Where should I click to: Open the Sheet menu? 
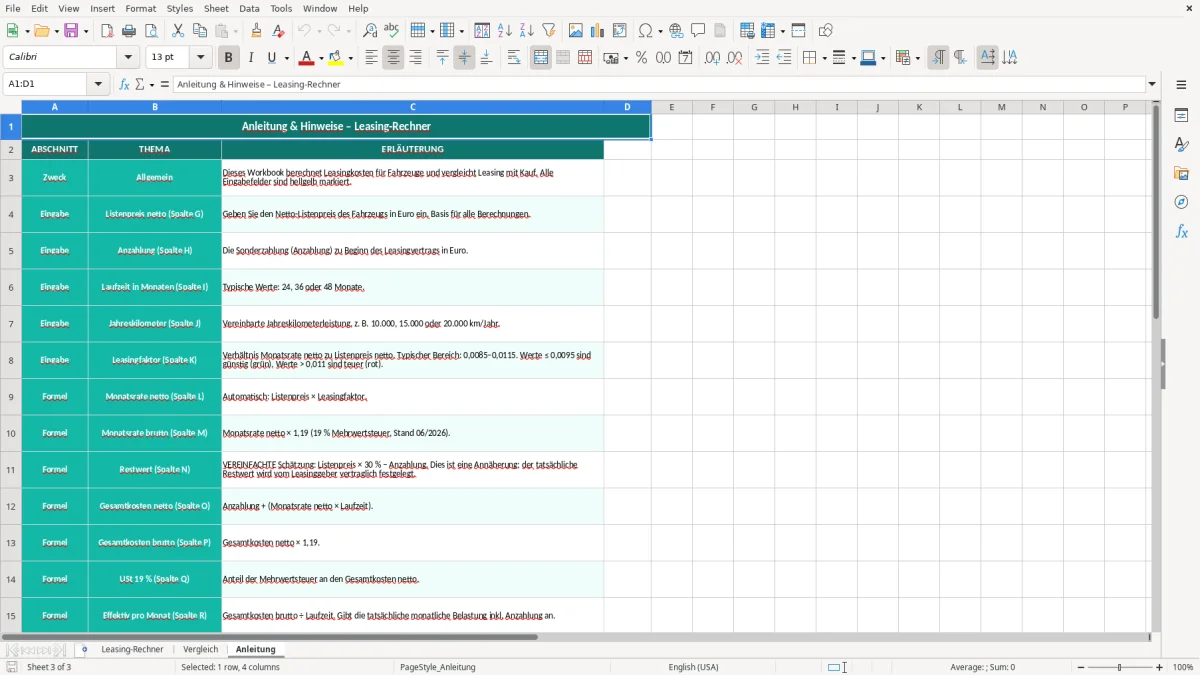[216, 8]
